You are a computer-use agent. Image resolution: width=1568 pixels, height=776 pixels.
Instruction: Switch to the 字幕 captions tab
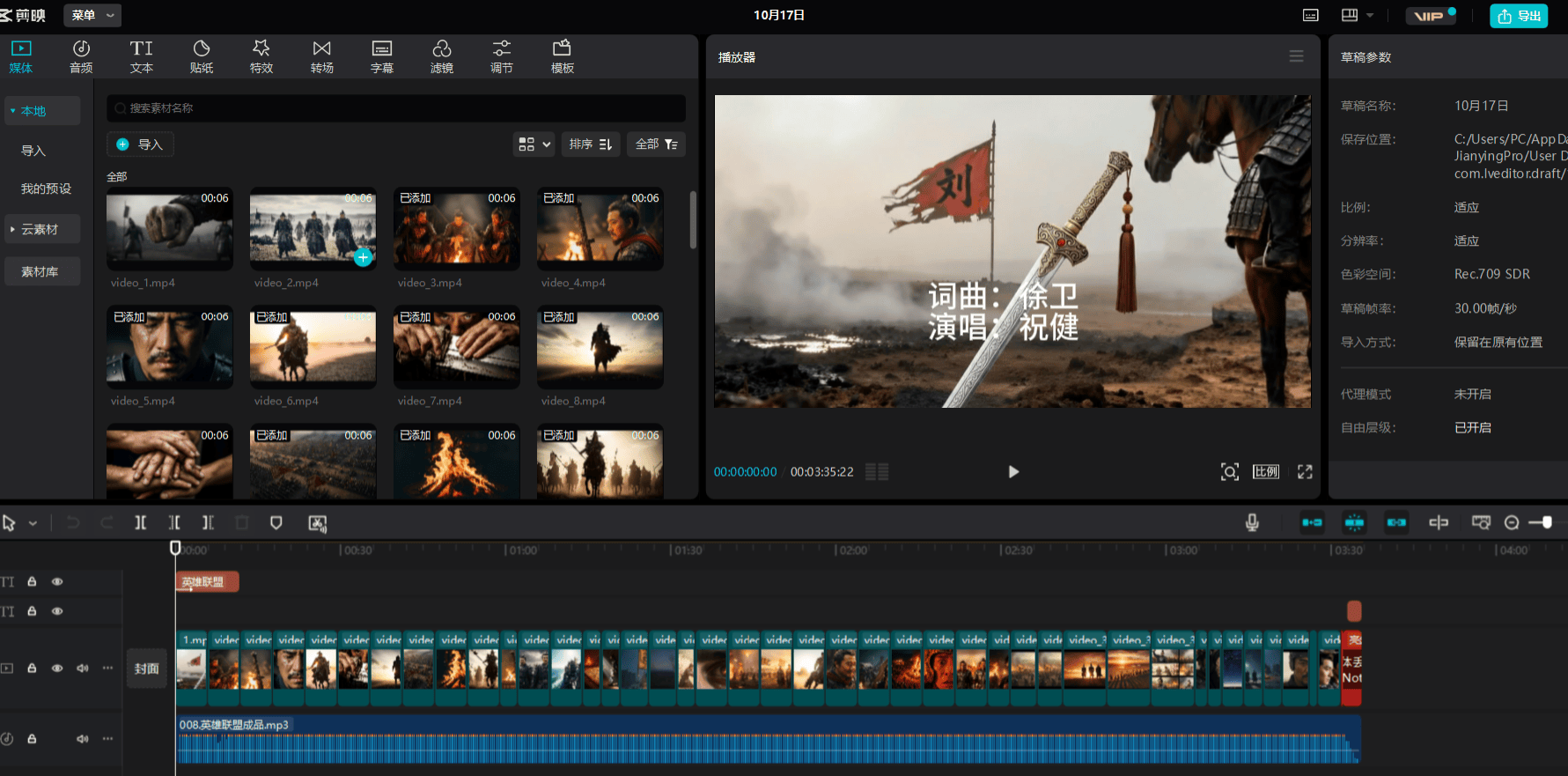click(x=381, y=56)
